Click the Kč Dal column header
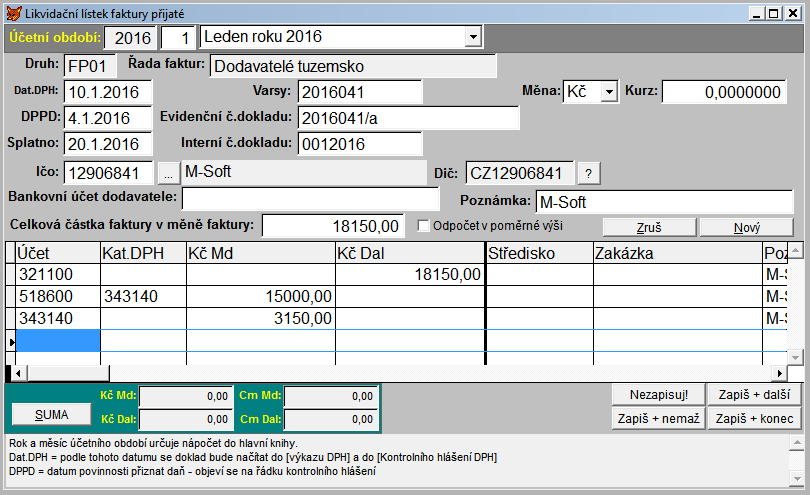Screen dimensions: 810x495 pyautogui.click(x=410, y=253)
